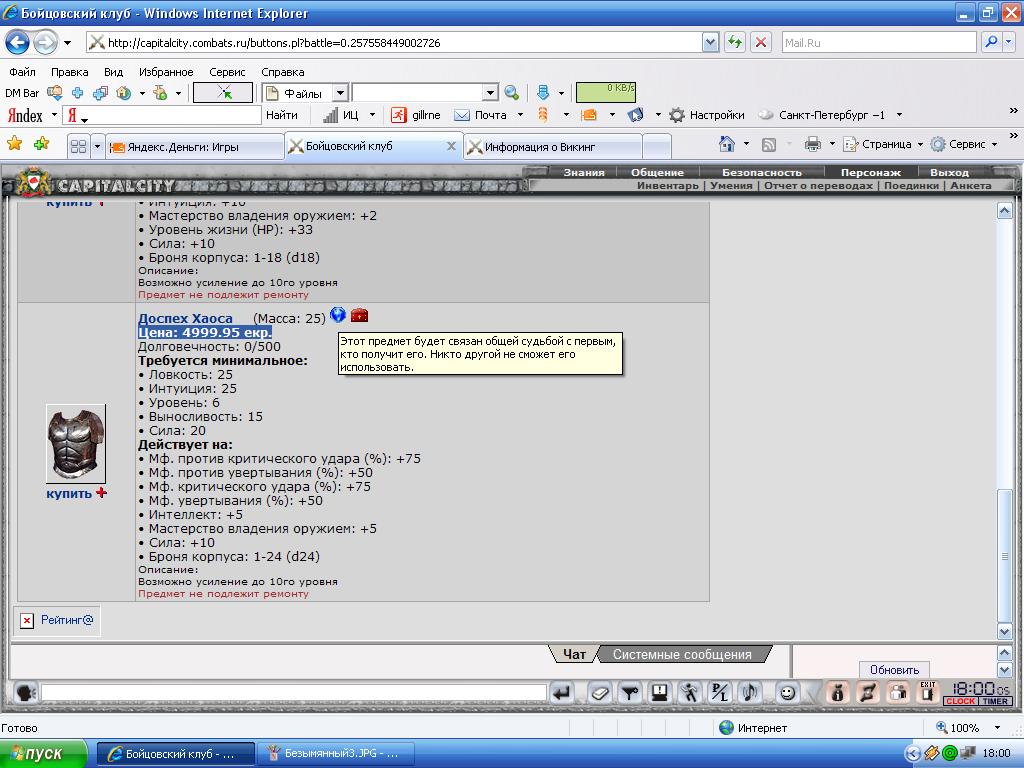
Task: Click the browser Back button
Action: [x=18, y=43]
